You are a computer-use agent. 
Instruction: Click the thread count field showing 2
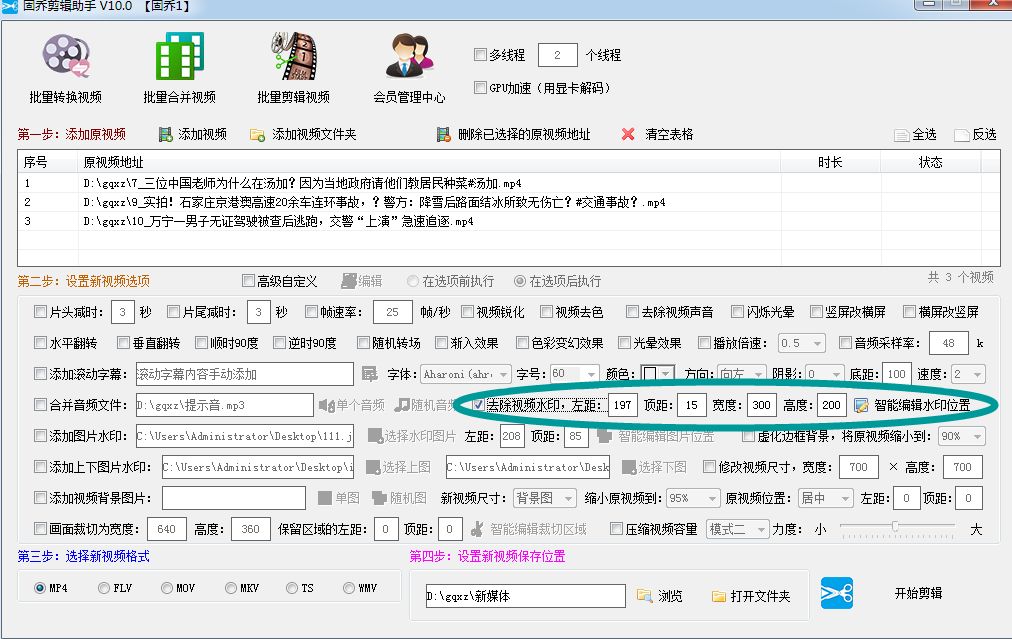point(558,55)
